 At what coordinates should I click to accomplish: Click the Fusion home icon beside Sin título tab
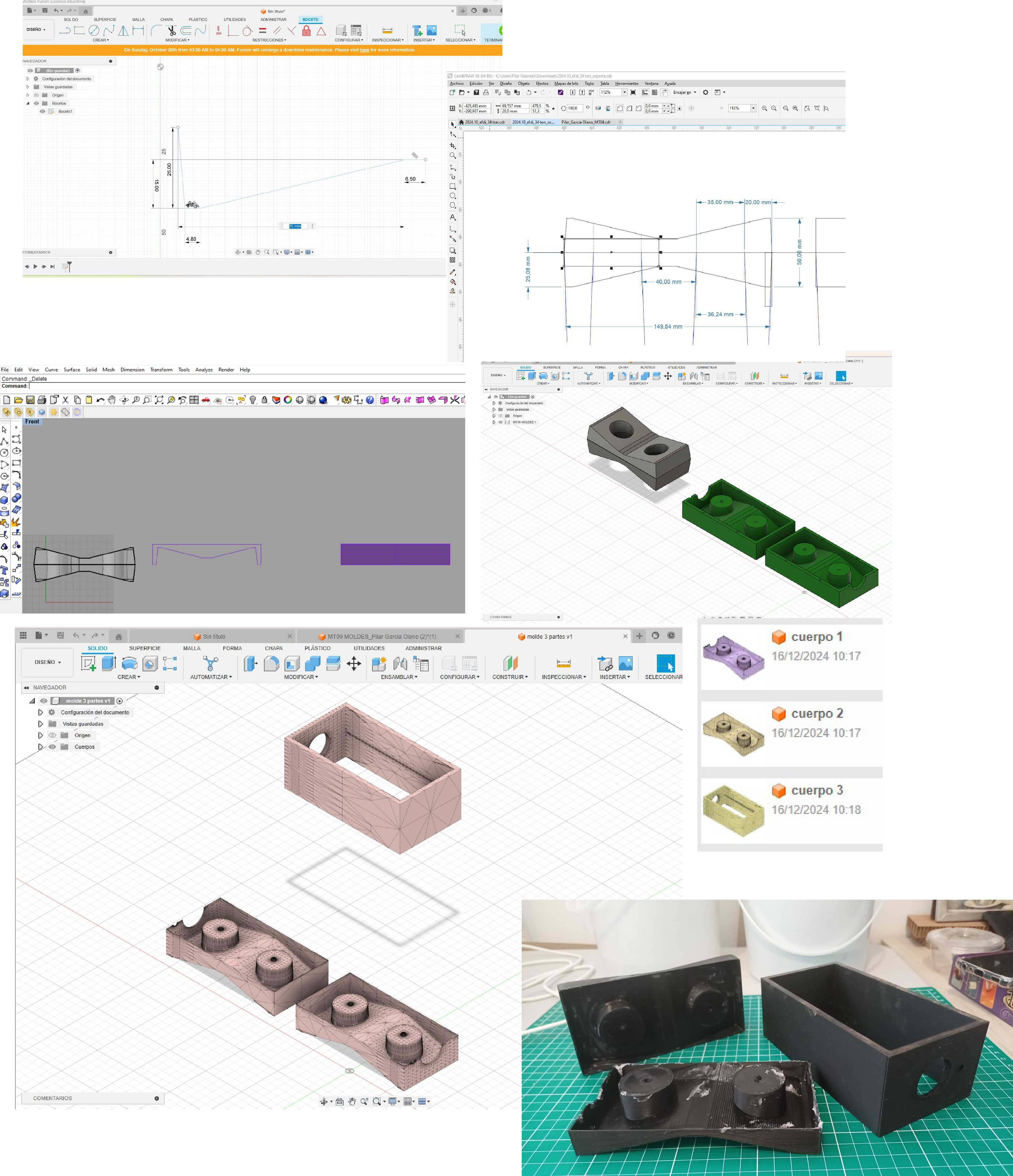(x=119, y=636)
